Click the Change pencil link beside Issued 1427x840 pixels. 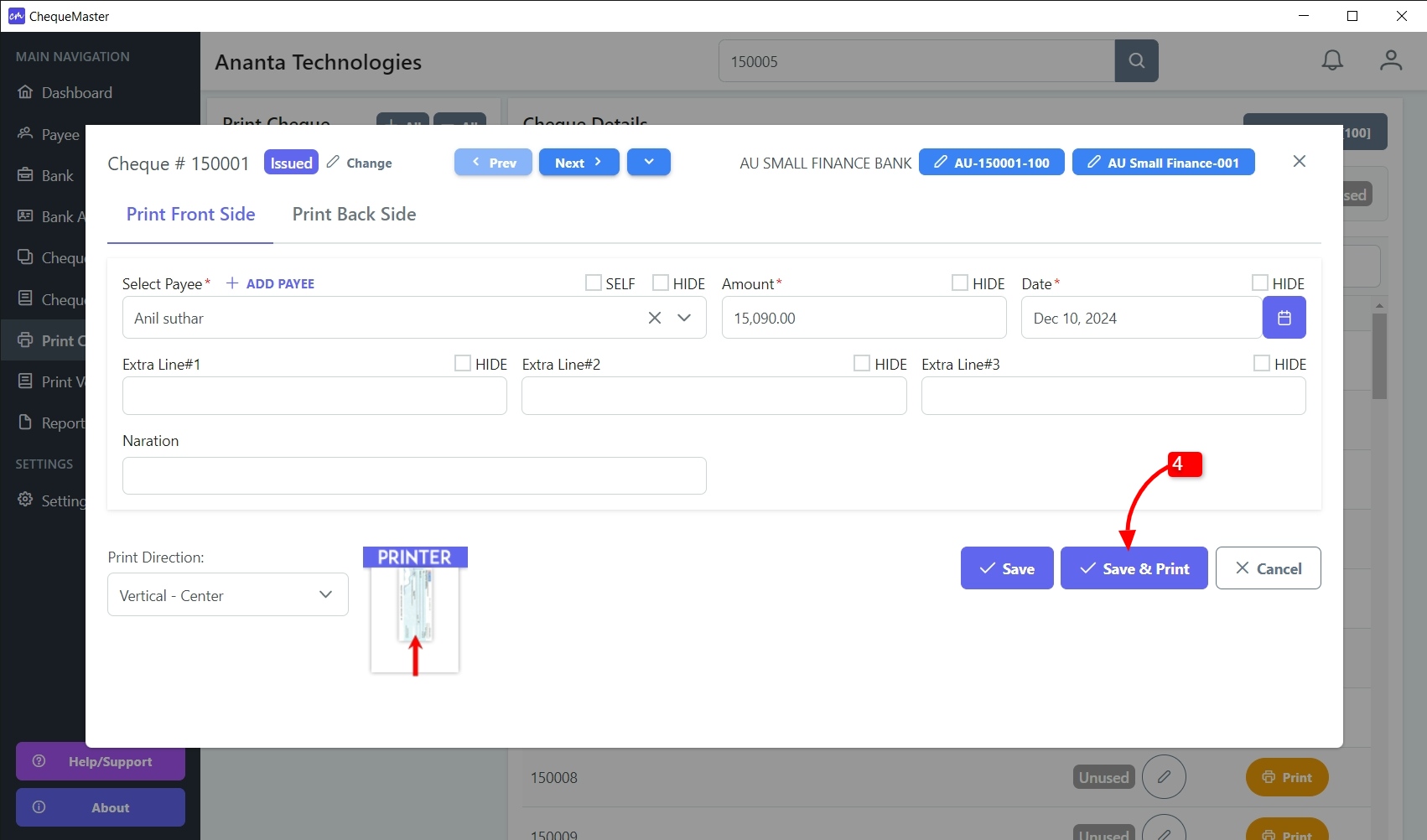tap(360, 163)
